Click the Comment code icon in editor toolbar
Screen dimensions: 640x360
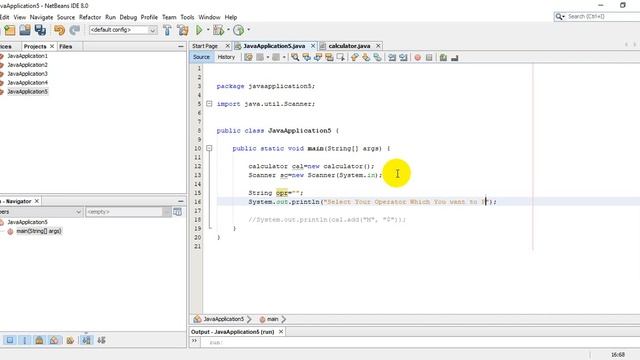[x=443, y=58]
